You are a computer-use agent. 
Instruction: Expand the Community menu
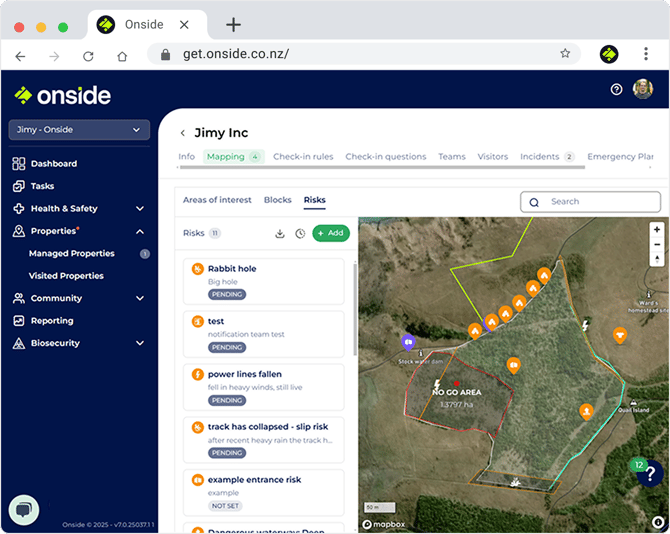coord(140,298)
